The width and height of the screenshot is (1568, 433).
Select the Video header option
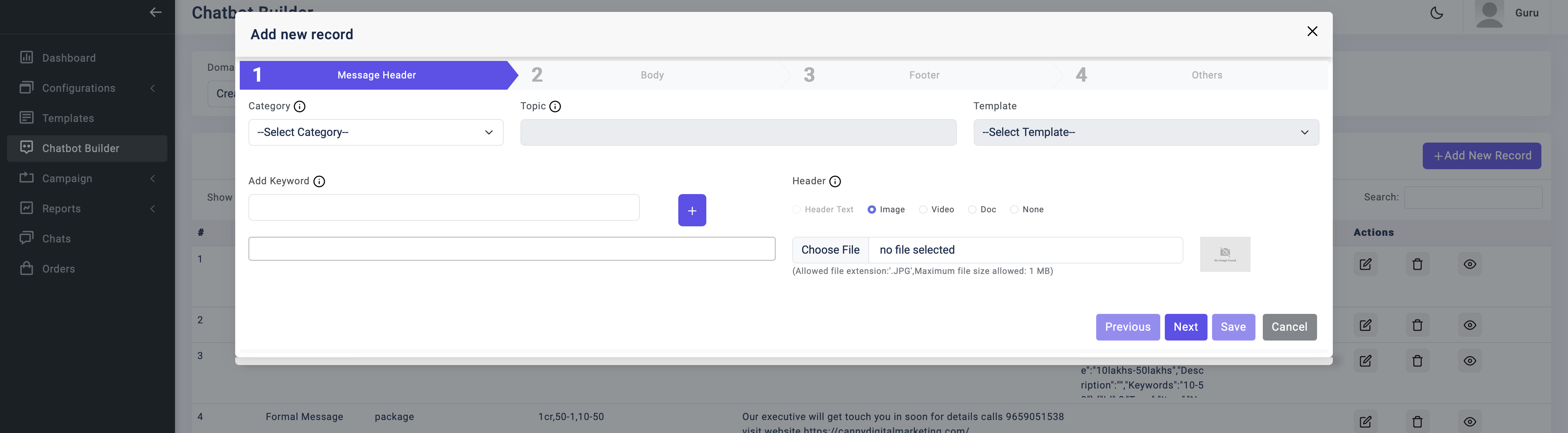click(x=923, y=209)
